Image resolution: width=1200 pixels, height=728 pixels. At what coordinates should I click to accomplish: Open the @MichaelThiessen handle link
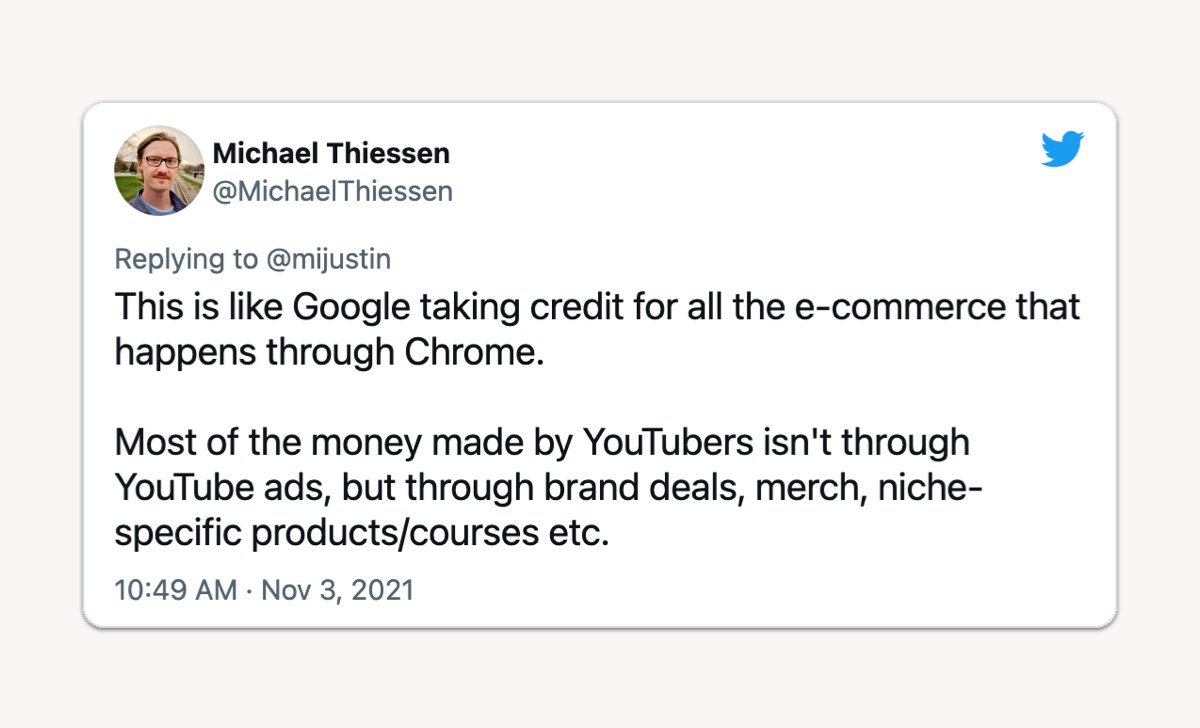coord(333,190)
